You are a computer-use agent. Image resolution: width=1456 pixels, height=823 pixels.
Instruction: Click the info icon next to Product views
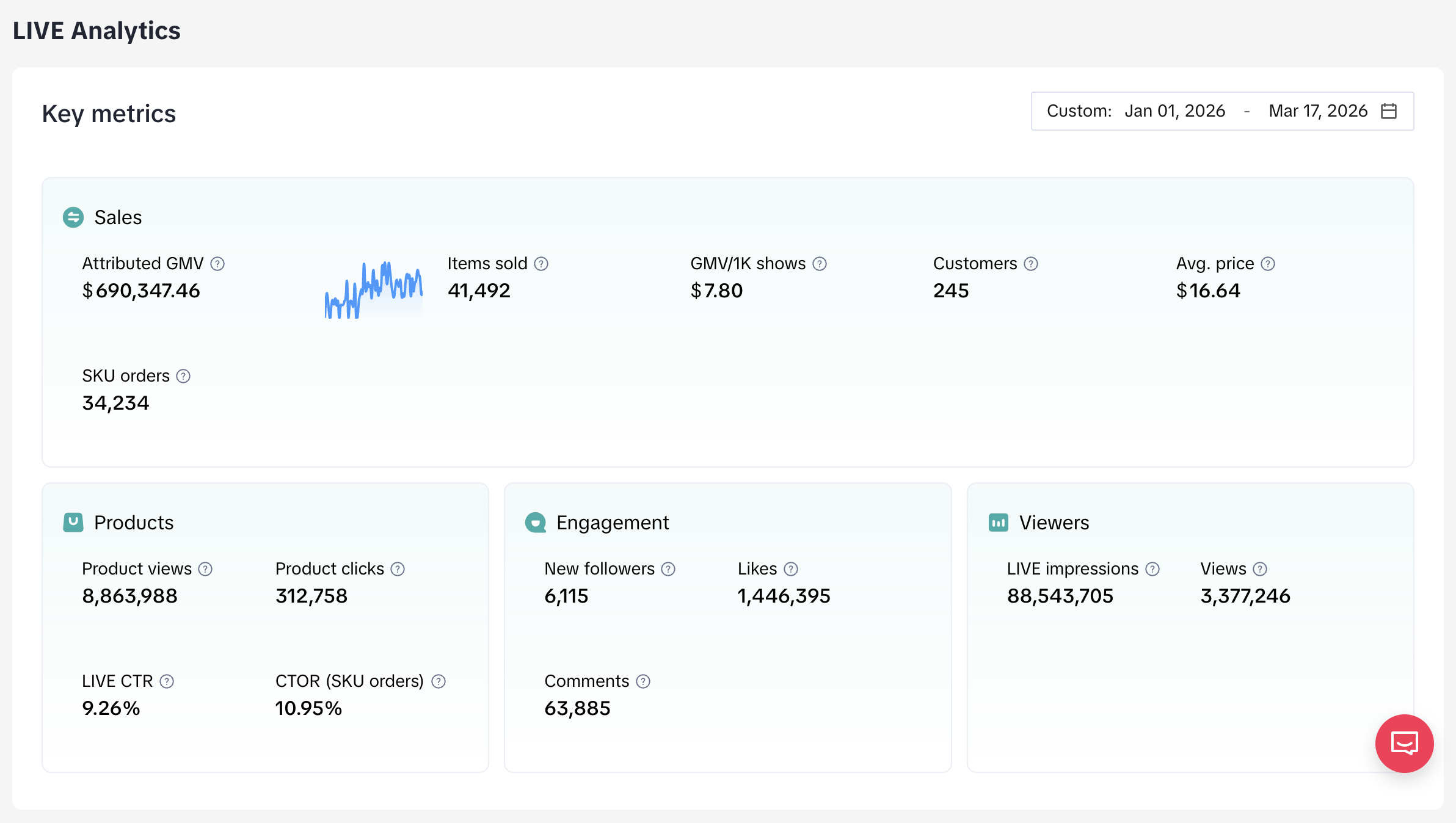click(205, 569)
